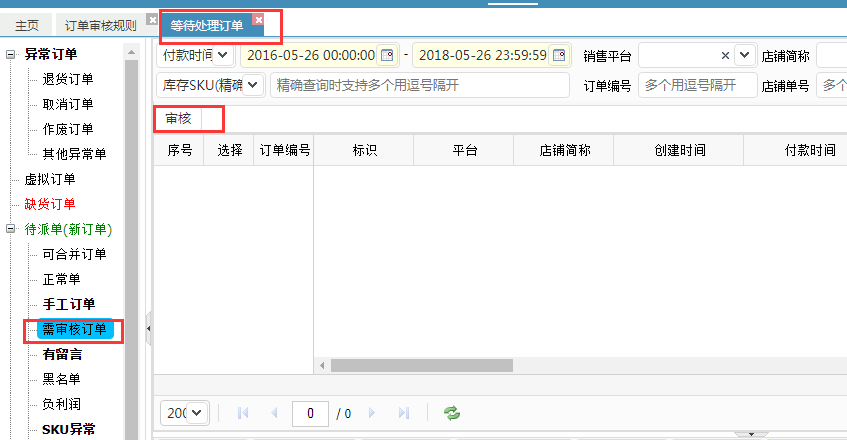This screenshot has width=847, height=440.
Task: Click the page number input box
Action: 310,414
